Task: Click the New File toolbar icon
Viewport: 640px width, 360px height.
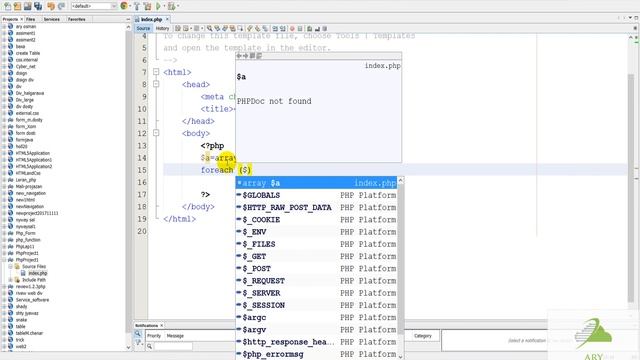Action: pyautogui.click(x=7, y=6)
